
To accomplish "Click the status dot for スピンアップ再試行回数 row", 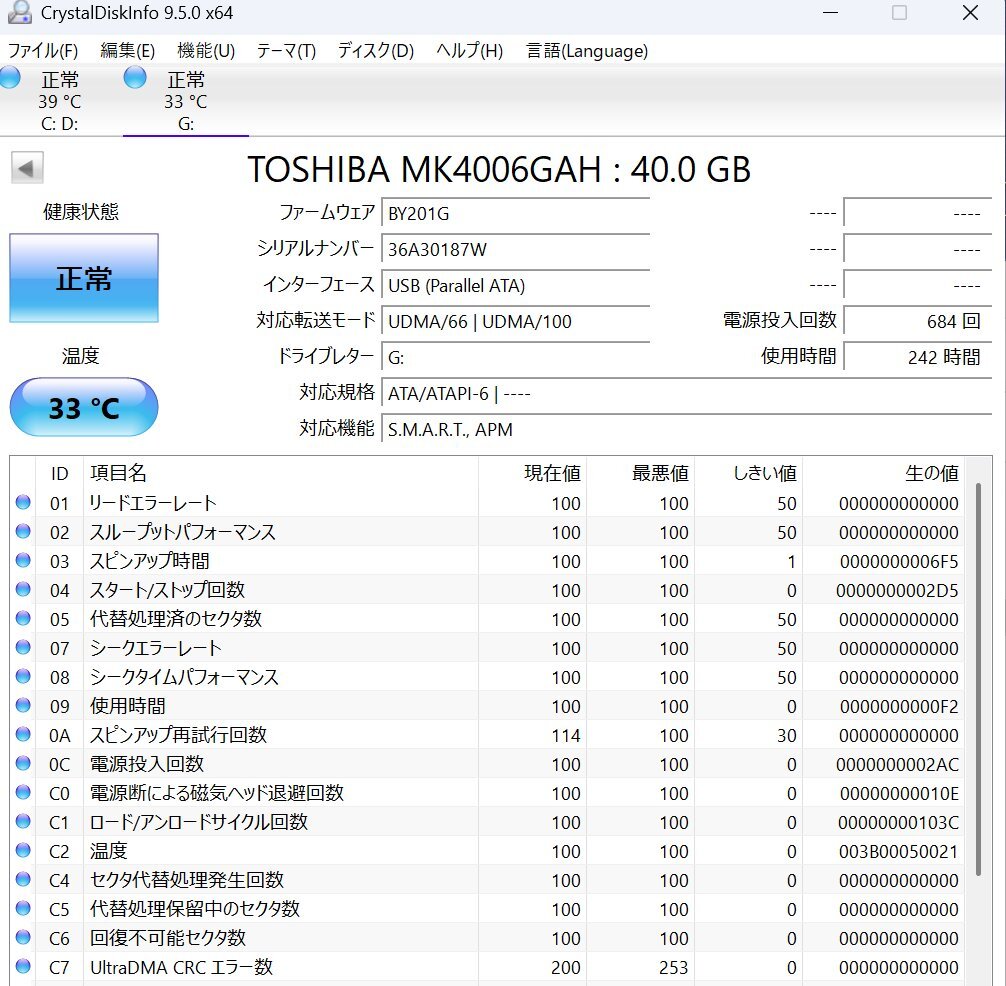I will coord(23,734).
